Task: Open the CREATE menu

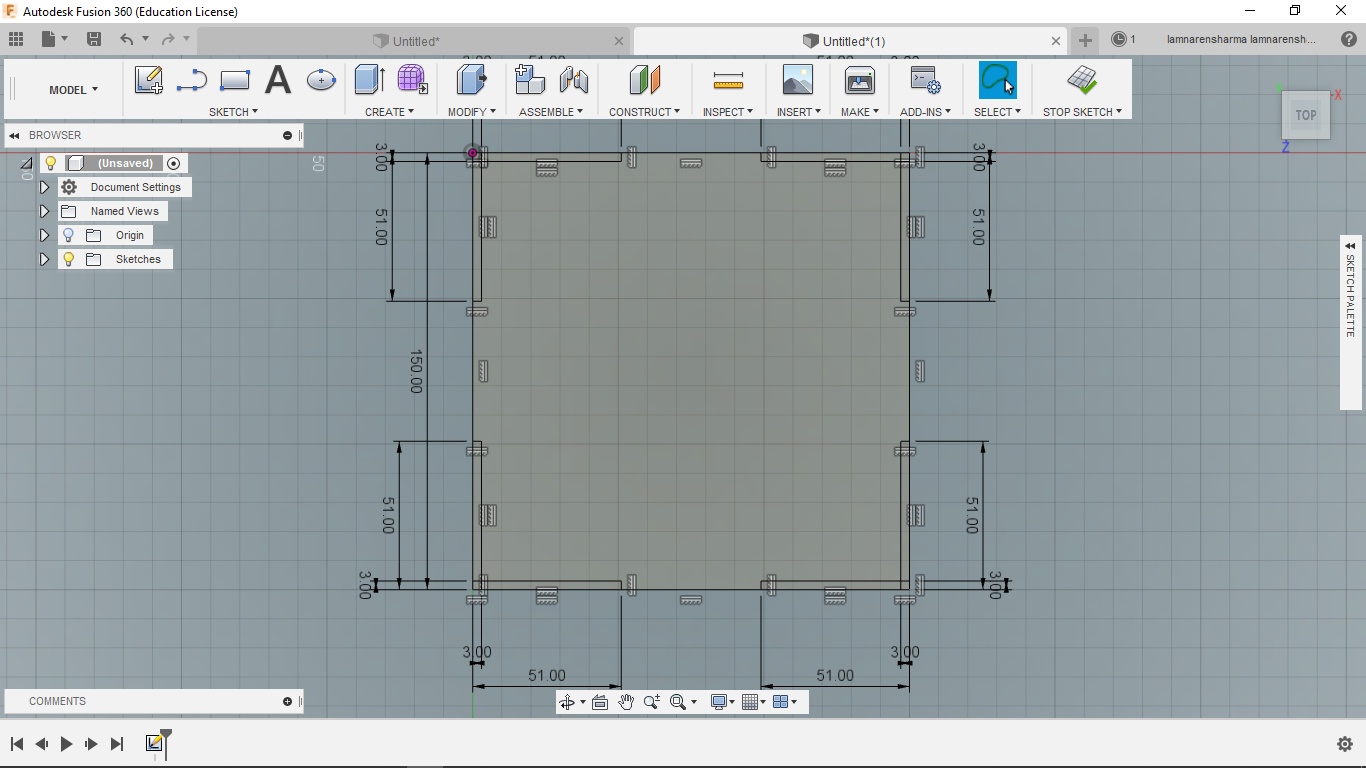Action: (389, 112)
